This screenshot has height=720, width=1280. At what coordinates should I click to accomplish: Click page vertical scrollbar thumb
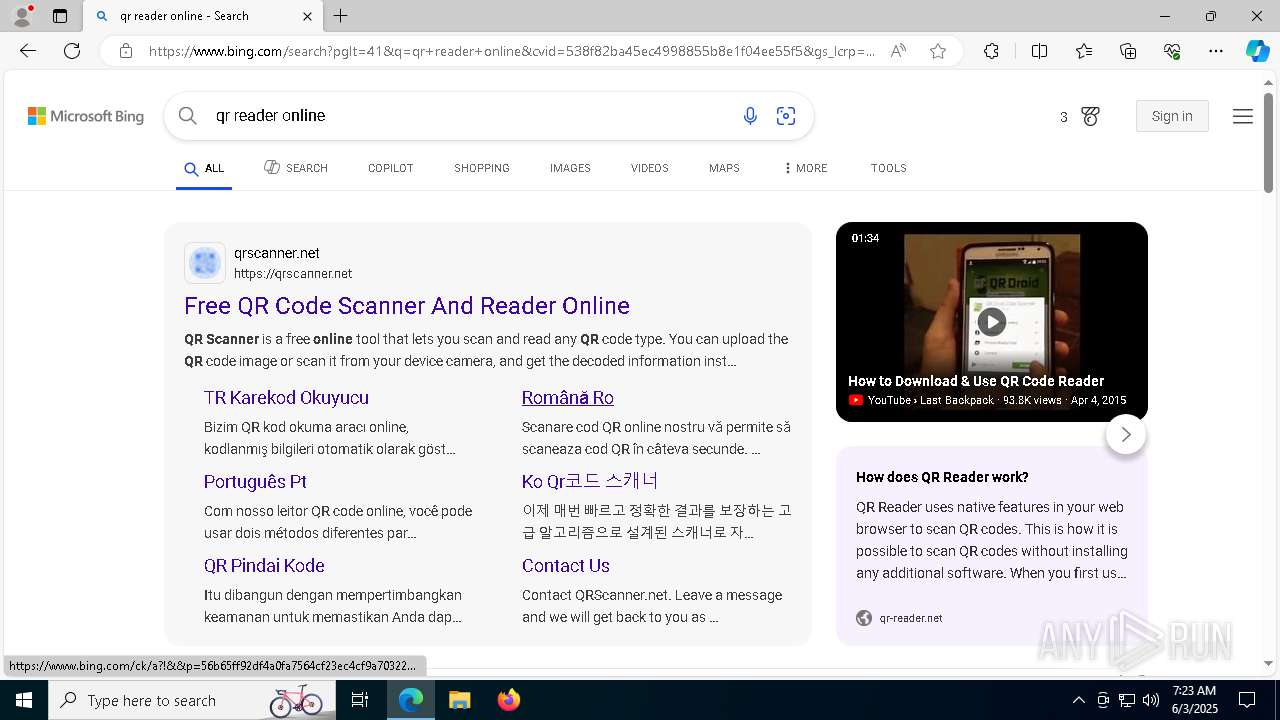[x=1268, y=143]
